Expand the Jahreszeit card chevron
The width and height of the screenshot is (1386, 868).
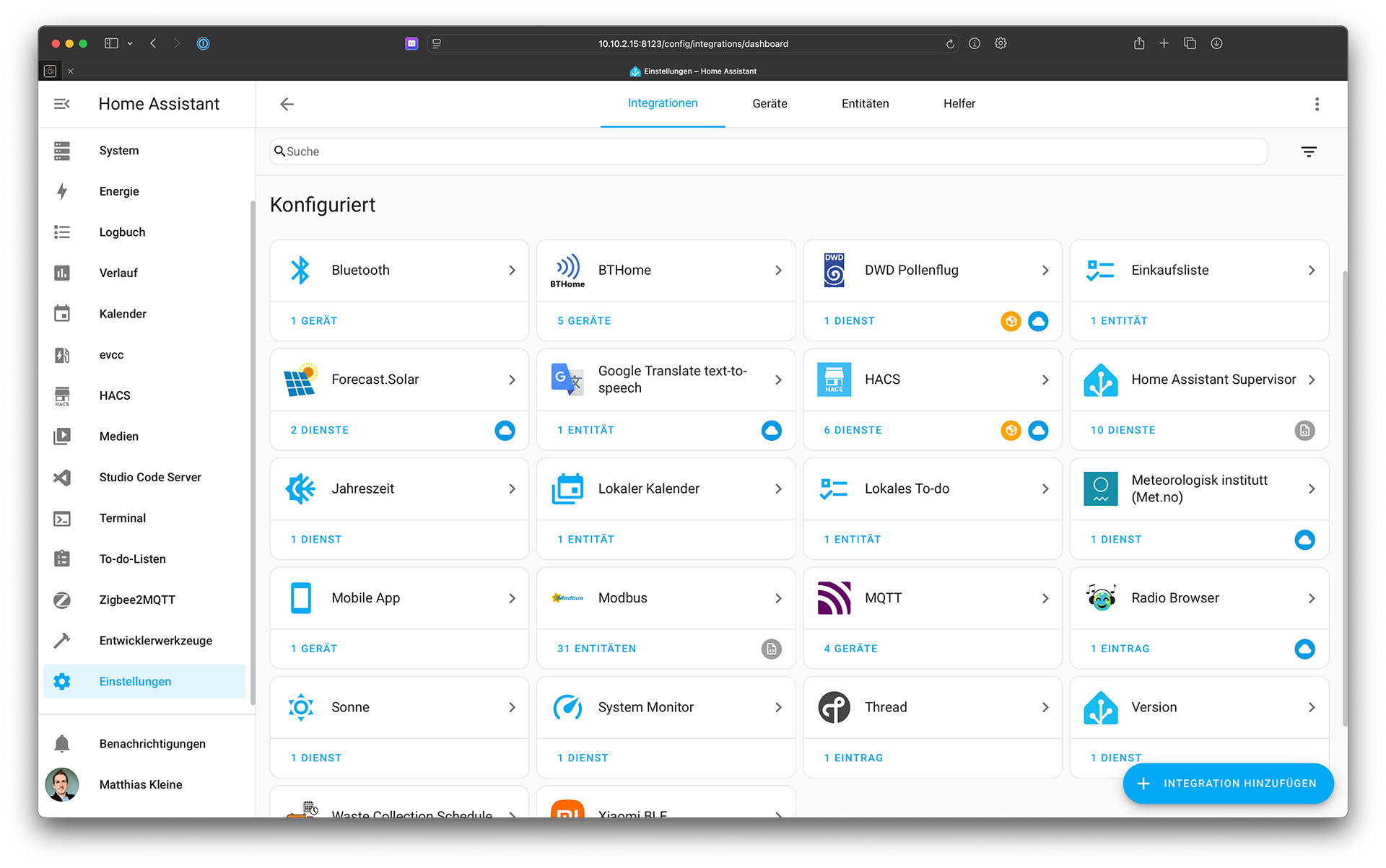(512, 489)
